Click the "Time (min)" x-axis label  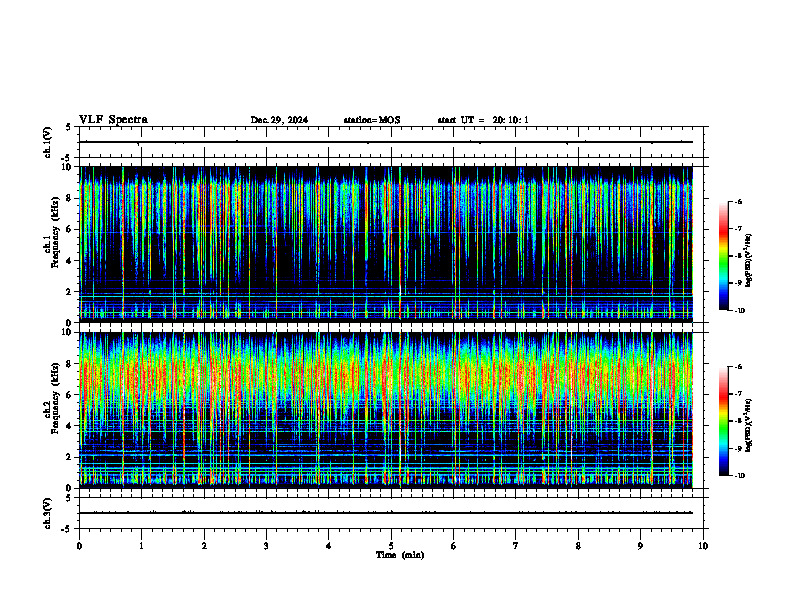[x=400, y=555]
